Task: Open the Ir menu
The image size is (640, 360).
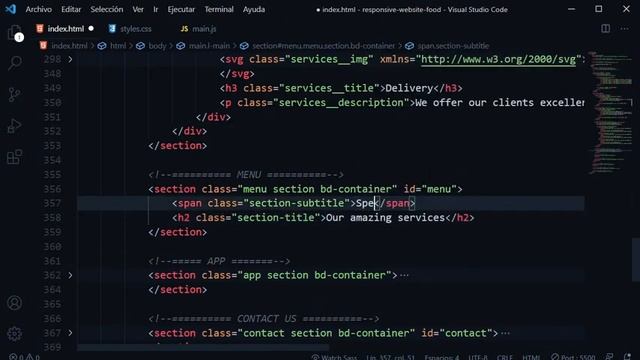Action: [156, 9]
